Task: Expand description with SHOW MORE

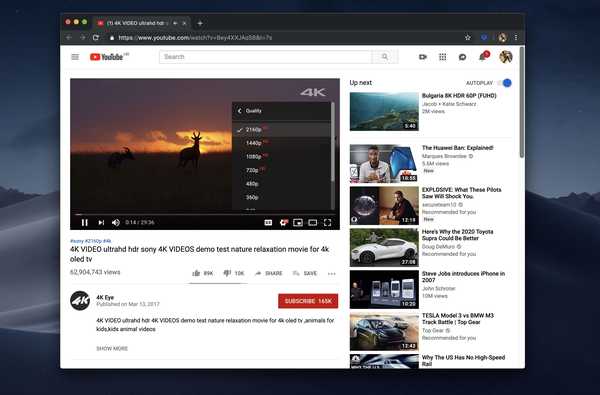Action: click(x=112, y=348)
